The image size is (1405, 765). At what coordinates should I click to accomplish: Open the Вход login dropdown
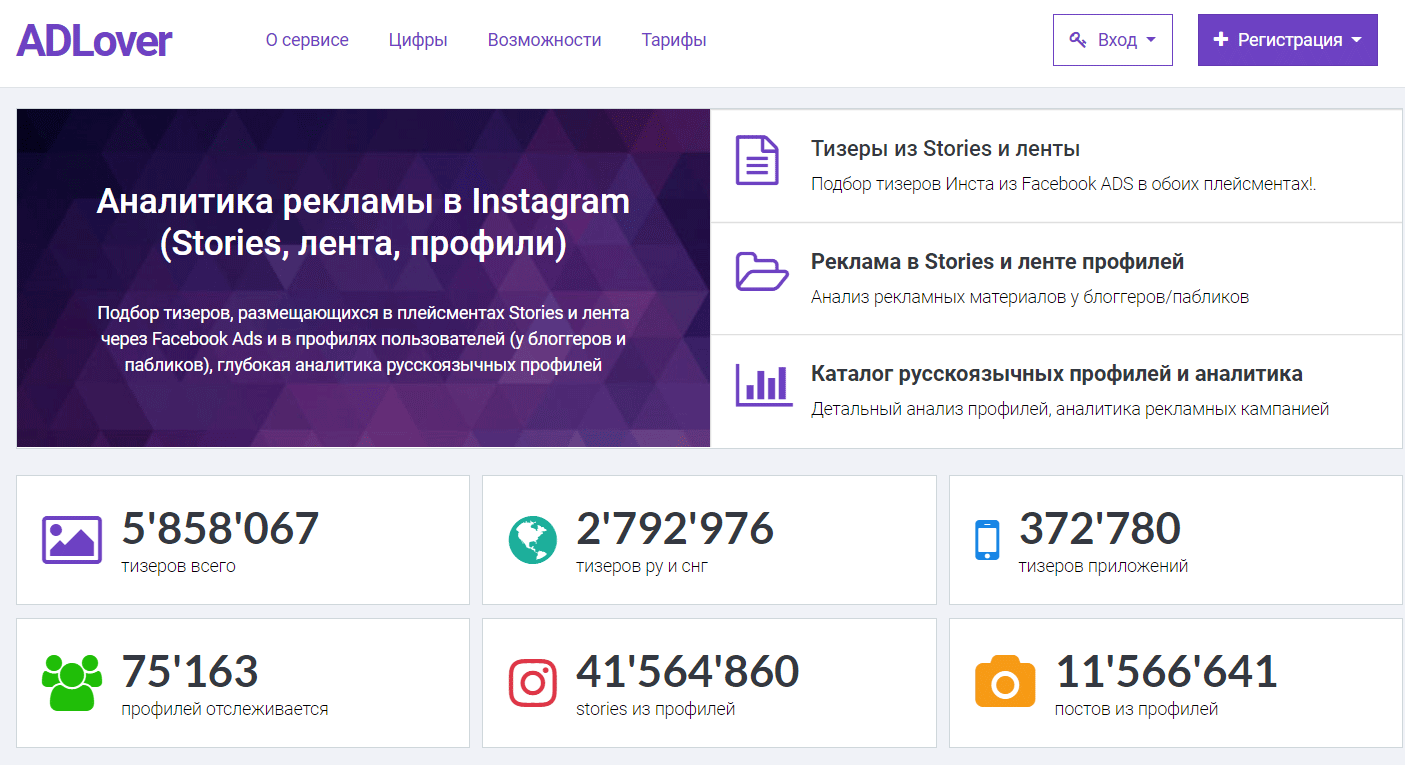[1113, 40]
